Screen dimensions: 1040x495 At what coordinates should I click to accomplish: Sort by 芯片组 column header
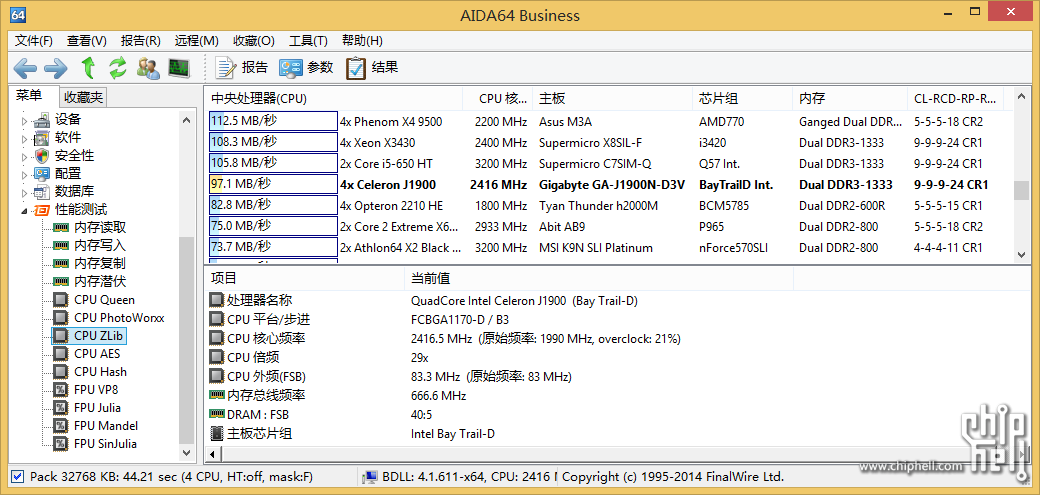pyautogui.click(x=743, y=99)
